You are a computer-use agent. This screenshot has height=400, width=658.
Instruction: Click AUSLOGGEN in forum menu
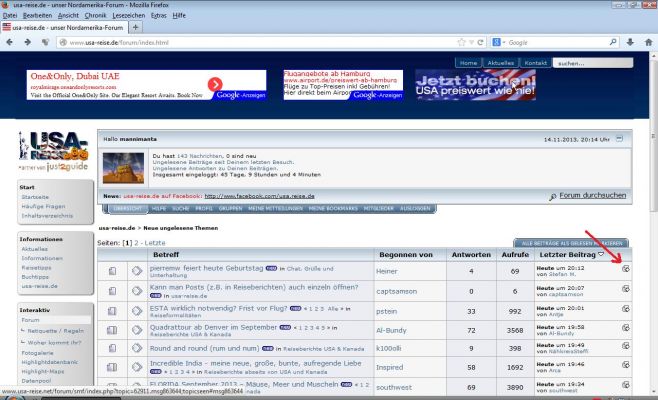[x=415, y=209]
